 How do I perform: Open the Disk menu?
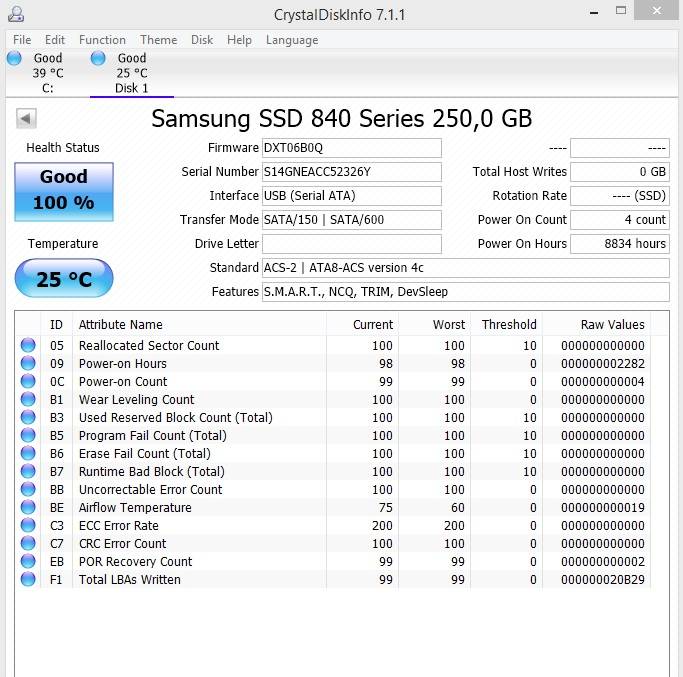[x=202, y=40]
